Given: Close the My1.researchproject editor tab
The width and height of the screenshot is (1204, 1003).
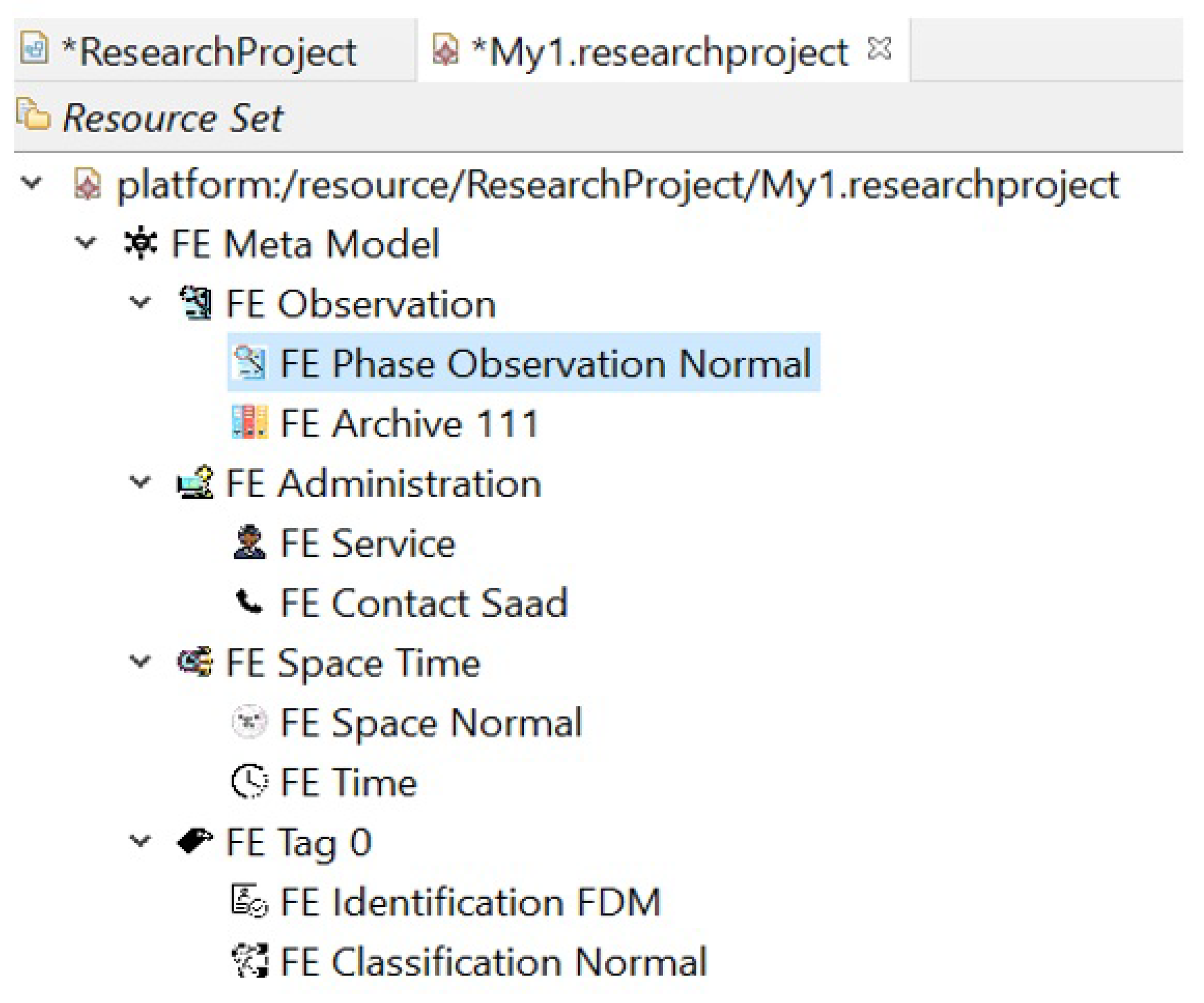Looking at the screenshot, I should point(879,48).
